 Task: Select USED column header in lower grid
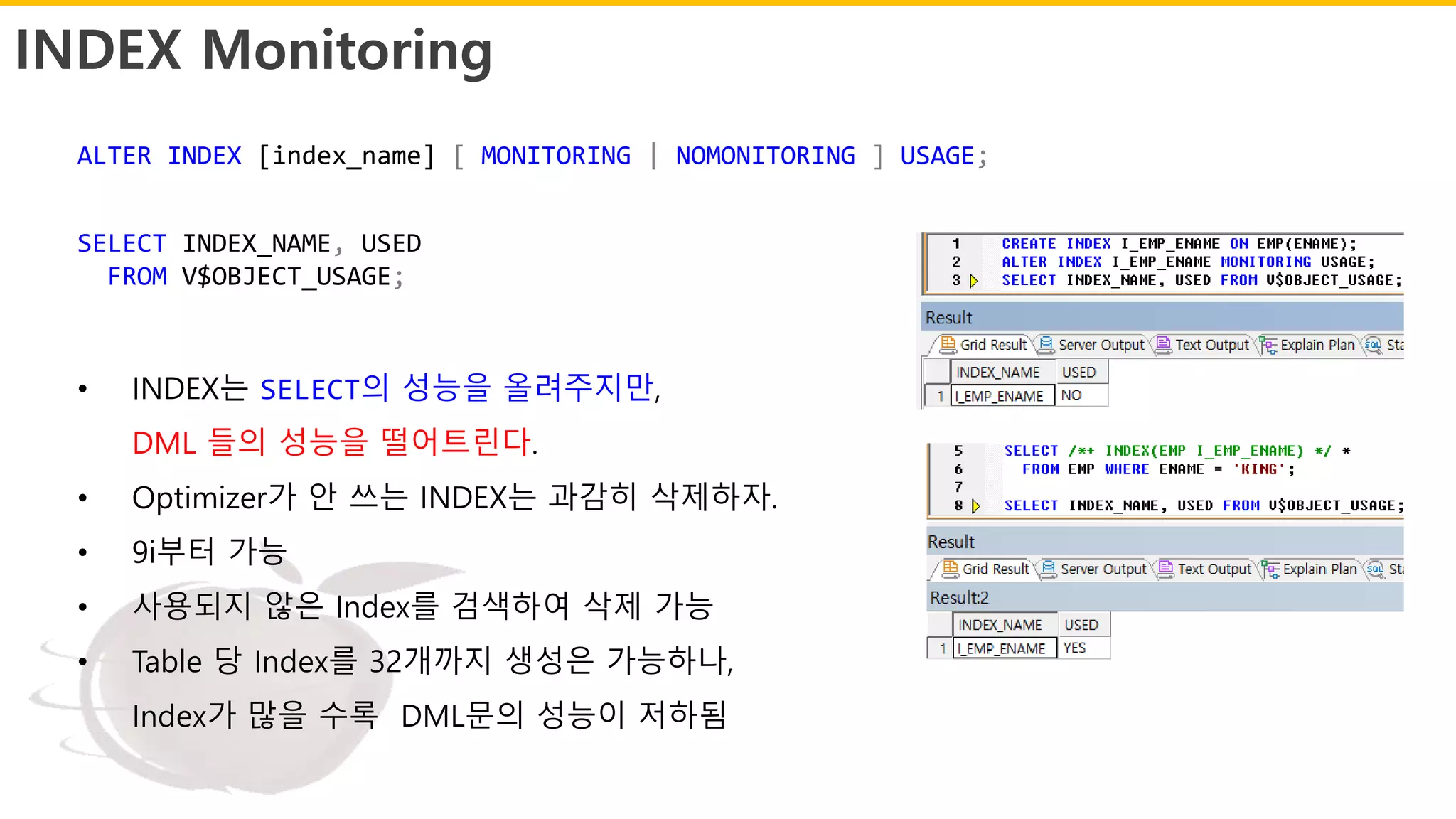click(1083, 624)
